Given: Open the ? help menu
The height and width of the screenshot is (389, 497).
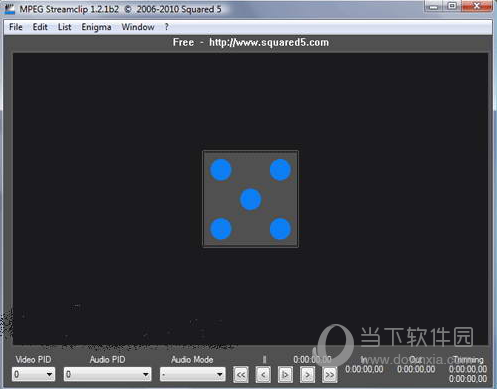Looking at the screenshot, I should point(166,27).
